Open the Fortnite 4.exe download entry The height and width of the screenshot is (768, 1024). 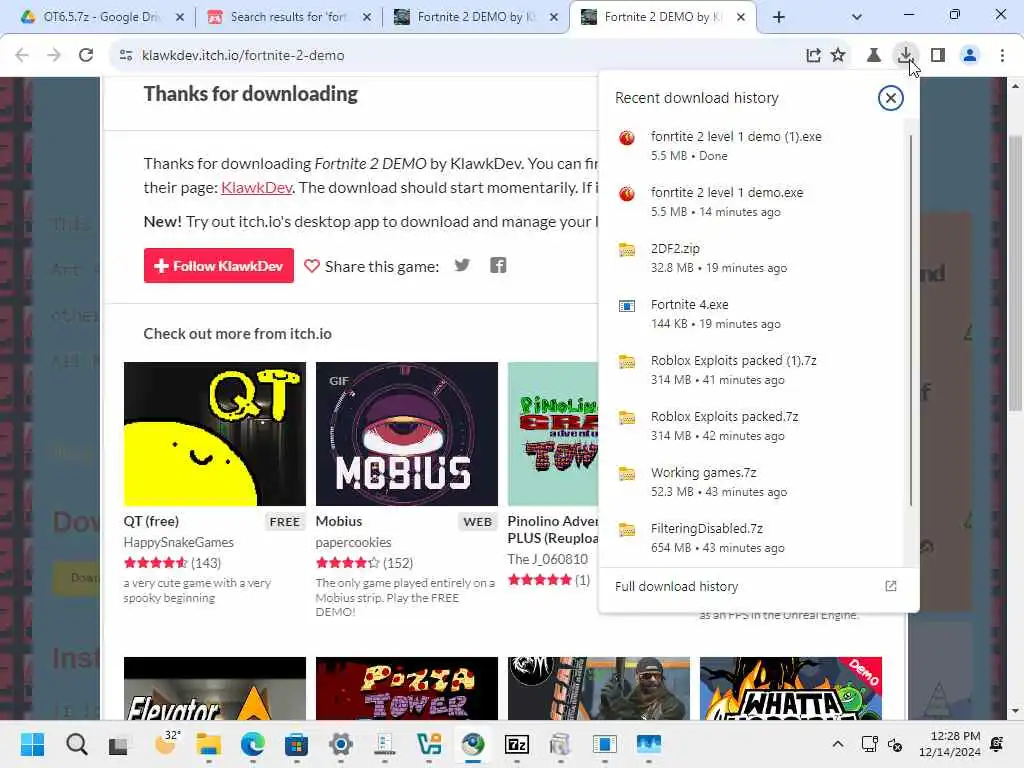coord(754,314)
